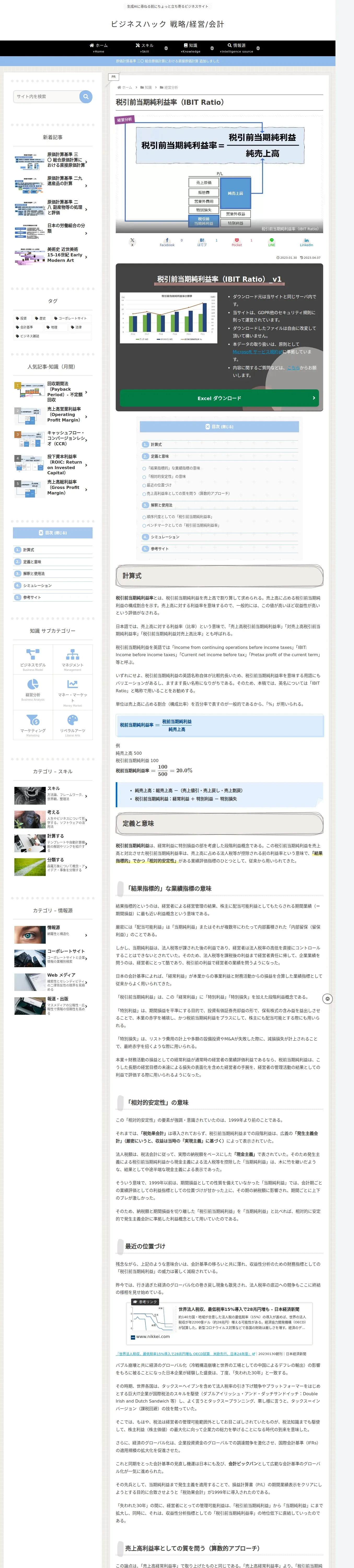Share the article on X
The width and height of the screenshot is (354, 1568).
(132, 242)
